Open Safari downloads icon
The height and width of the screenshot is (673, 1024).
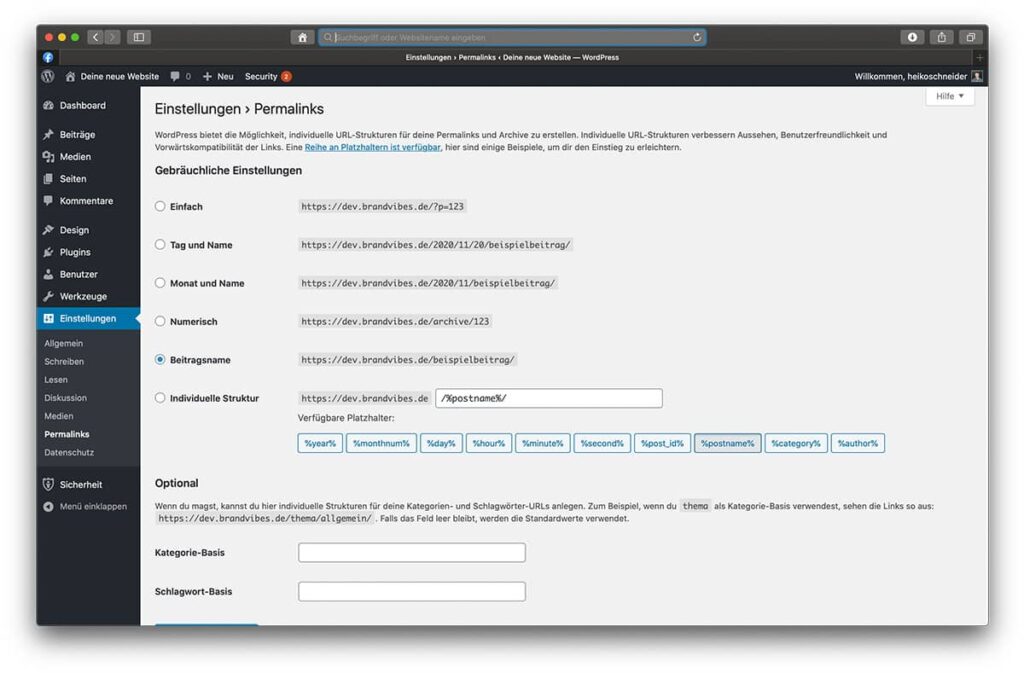coord(912,37)
